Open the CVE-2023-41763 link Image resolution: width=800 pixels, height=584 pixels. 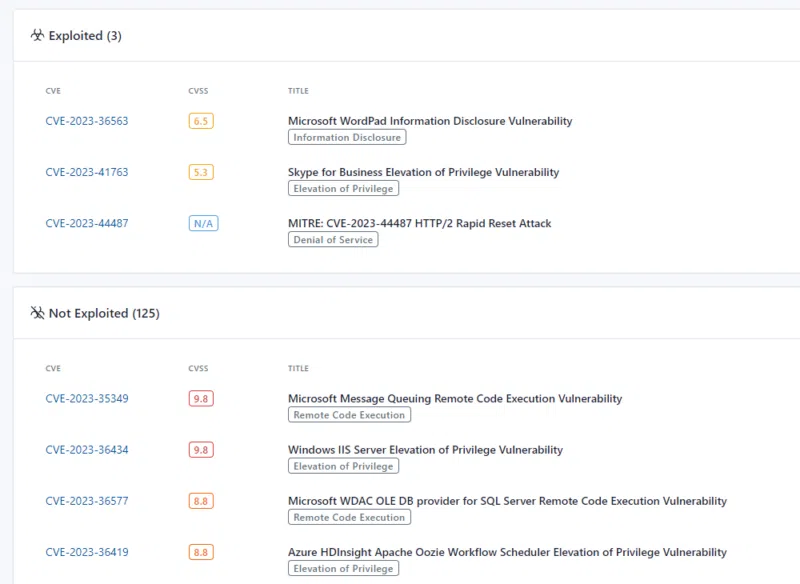pos(87,172)
